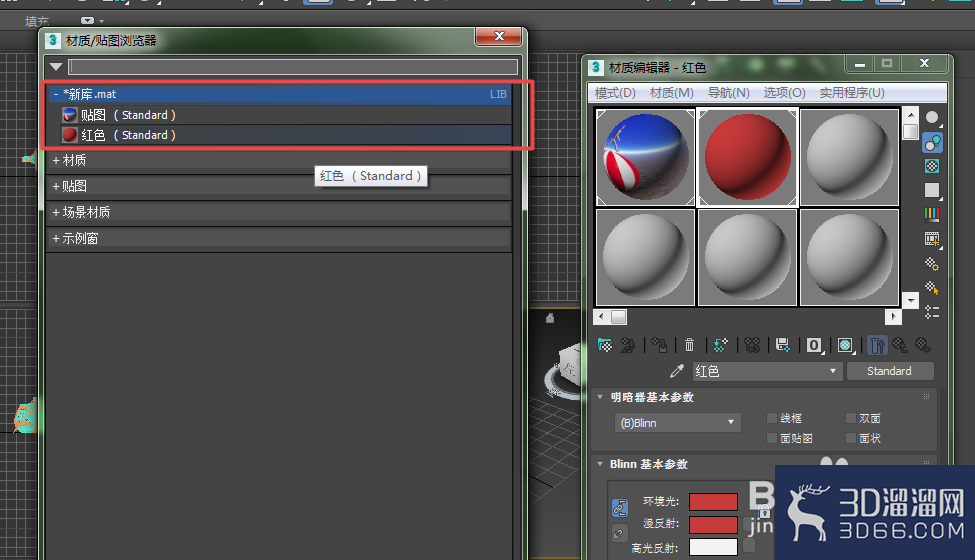Screen dimensions: 975x560
Task: Click the 漫反射 red color swatch
Action: coord(713,524)
